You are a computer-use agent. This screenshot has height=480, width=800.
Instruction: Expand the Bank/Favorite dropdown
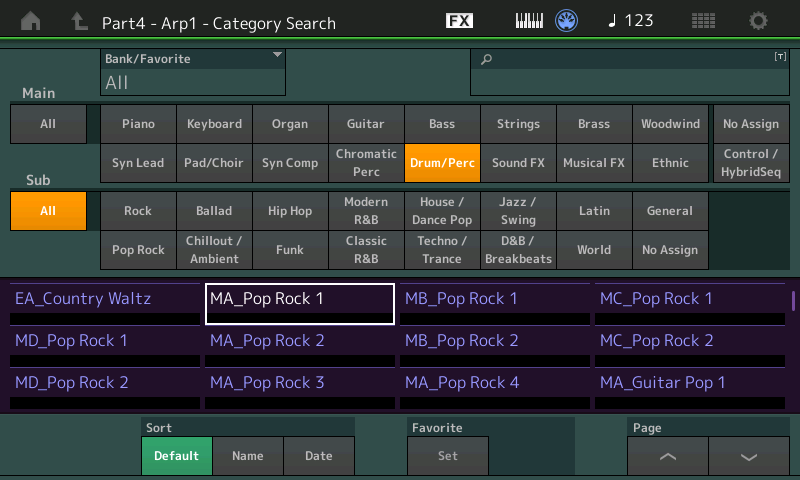tap(193, 73)
